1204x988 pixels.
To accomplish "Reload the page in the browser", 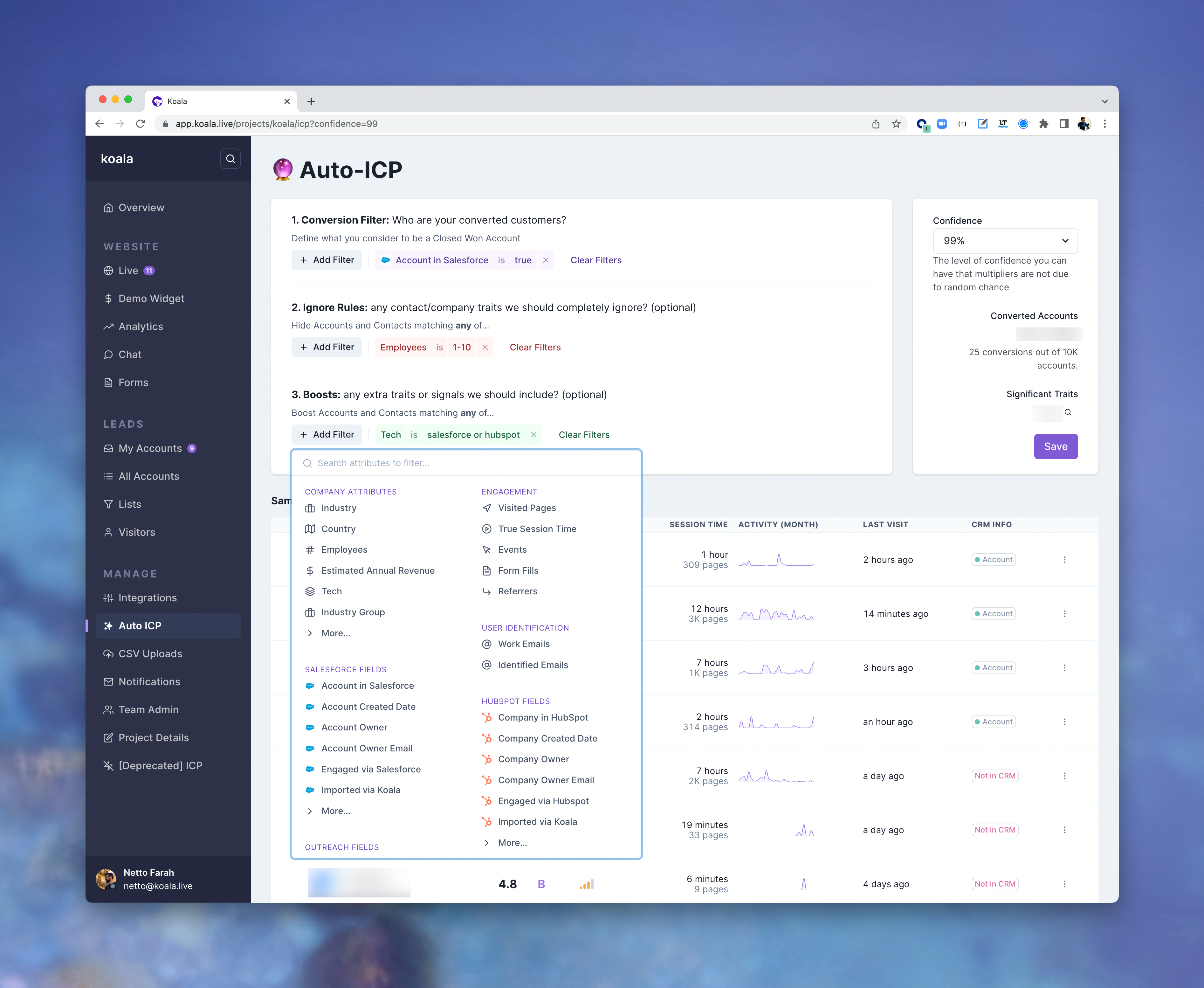I will click(141, 124).
